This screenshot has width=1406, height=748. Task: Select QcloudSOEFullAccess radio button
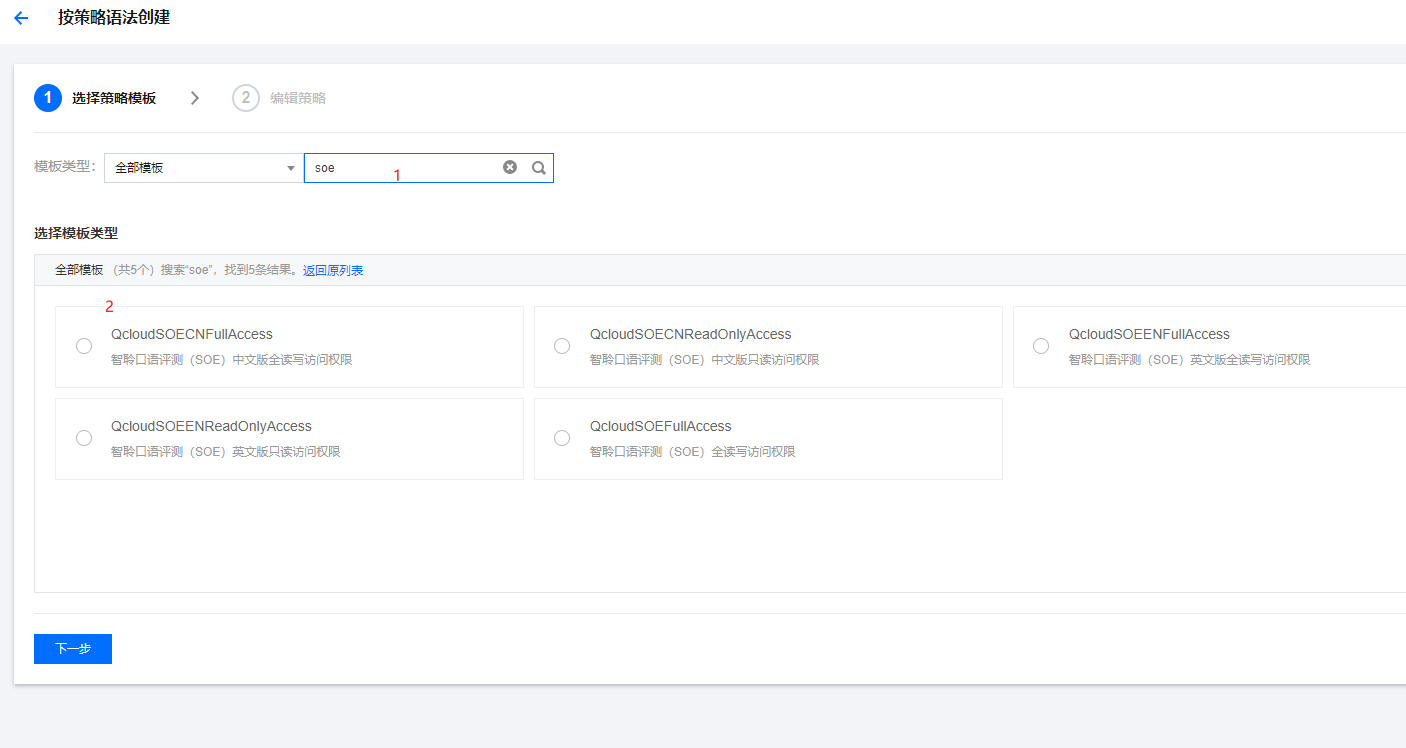[562, 438]
